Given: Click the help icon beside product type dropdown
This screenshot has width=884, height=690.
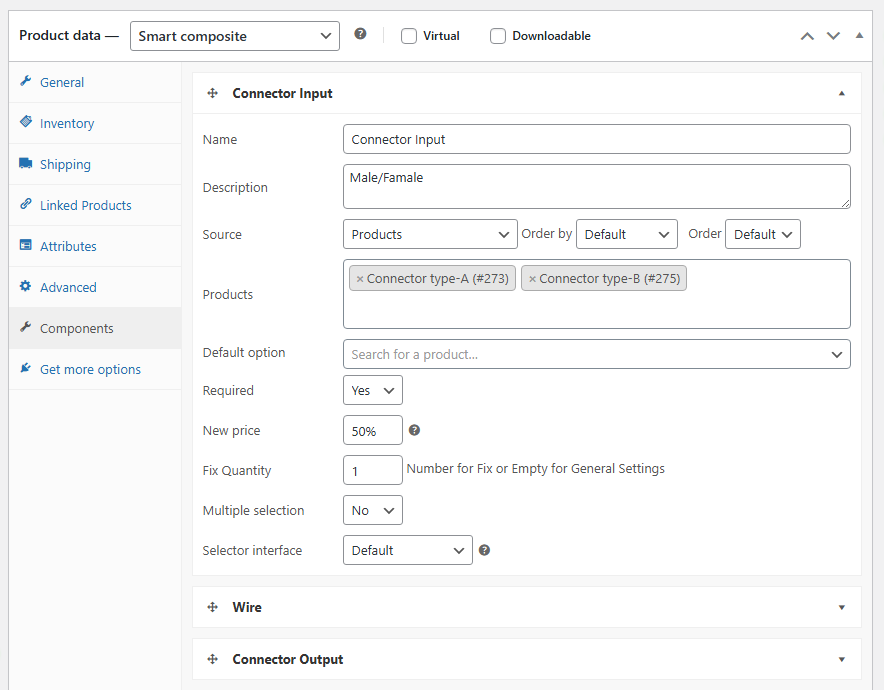Looking at the screenshot, I should pyautogui.click(x=360, y=34).
